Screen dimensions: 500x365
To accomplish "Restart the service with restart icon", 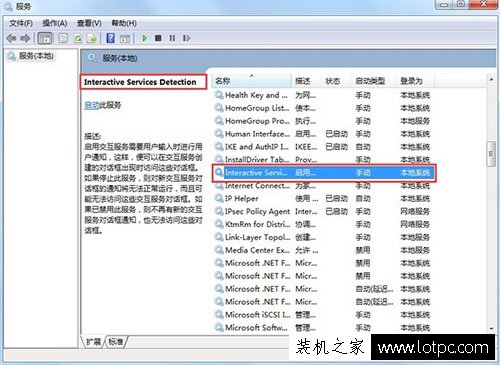I will (186, 38).
